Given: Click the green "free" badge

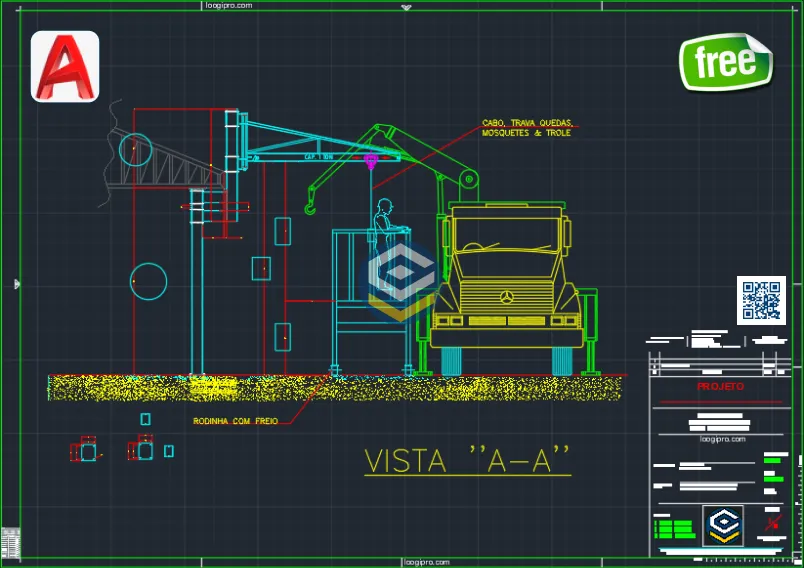Looking at the screenshot, I should (x=725, y=62).
